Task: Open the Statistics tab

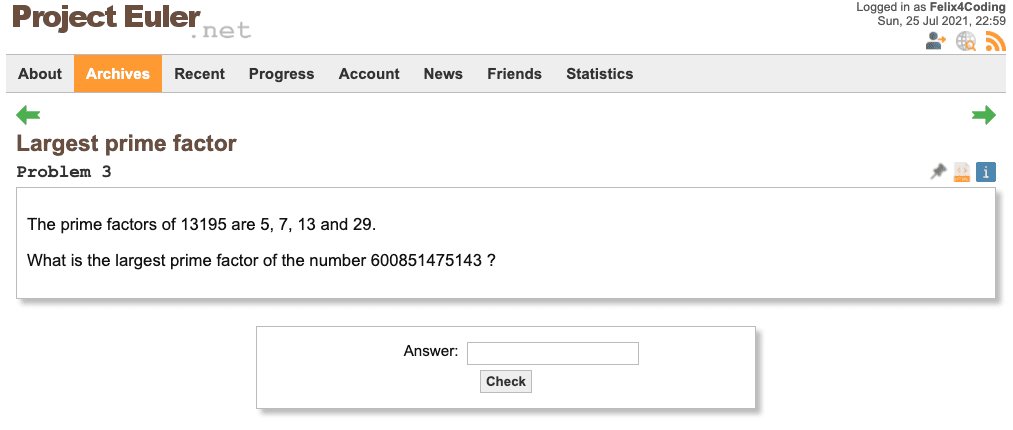Action: pos(599,74)
